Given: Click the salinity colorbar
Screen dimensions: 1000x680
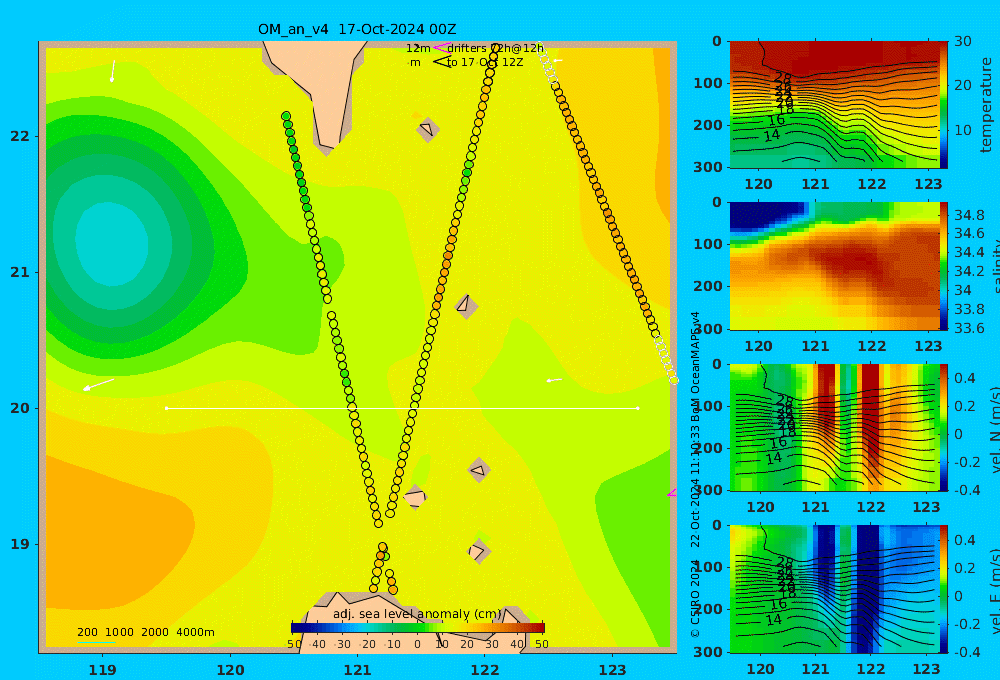Looking at the screenshot, I should tap(944, 266).
